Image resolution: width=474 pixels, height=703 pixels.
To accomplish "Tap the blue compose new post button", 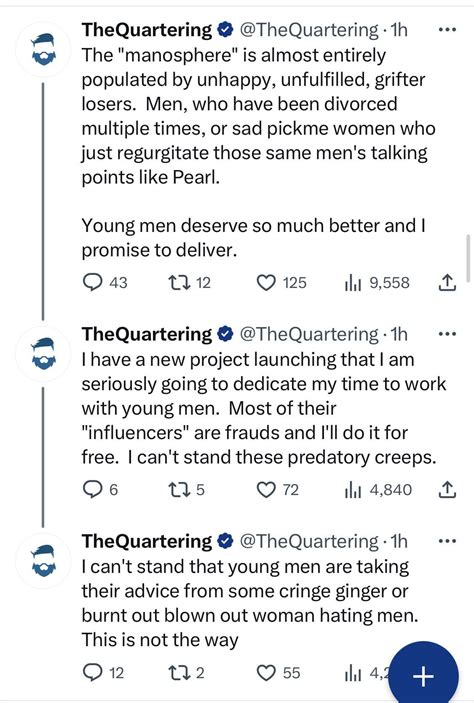I will (x=423, y=675).
